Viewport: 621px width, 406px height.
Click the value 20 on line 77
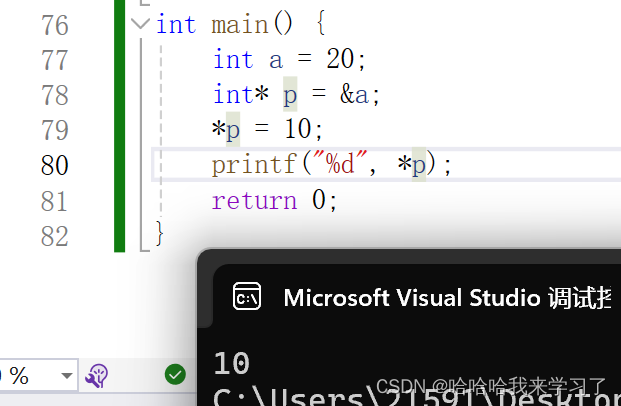[x=340, y=59]
